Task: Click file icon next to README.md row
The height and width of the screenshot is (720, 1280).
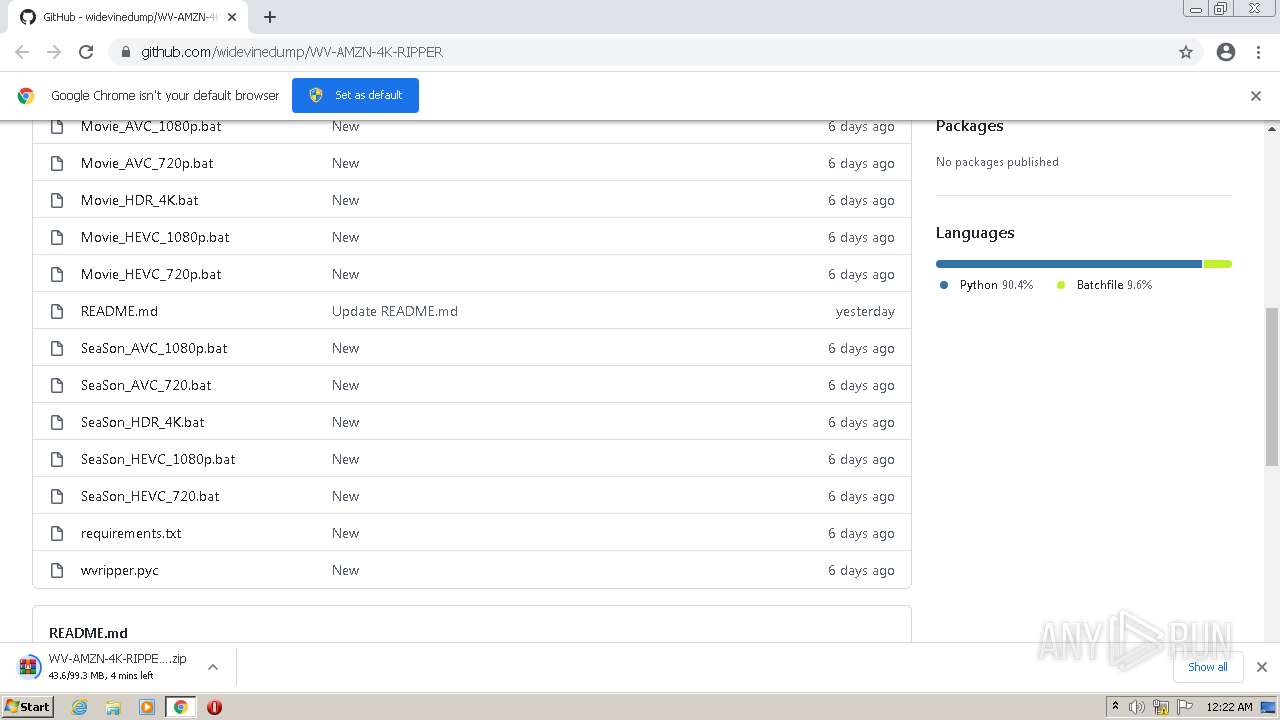Action: coord(57,311)
